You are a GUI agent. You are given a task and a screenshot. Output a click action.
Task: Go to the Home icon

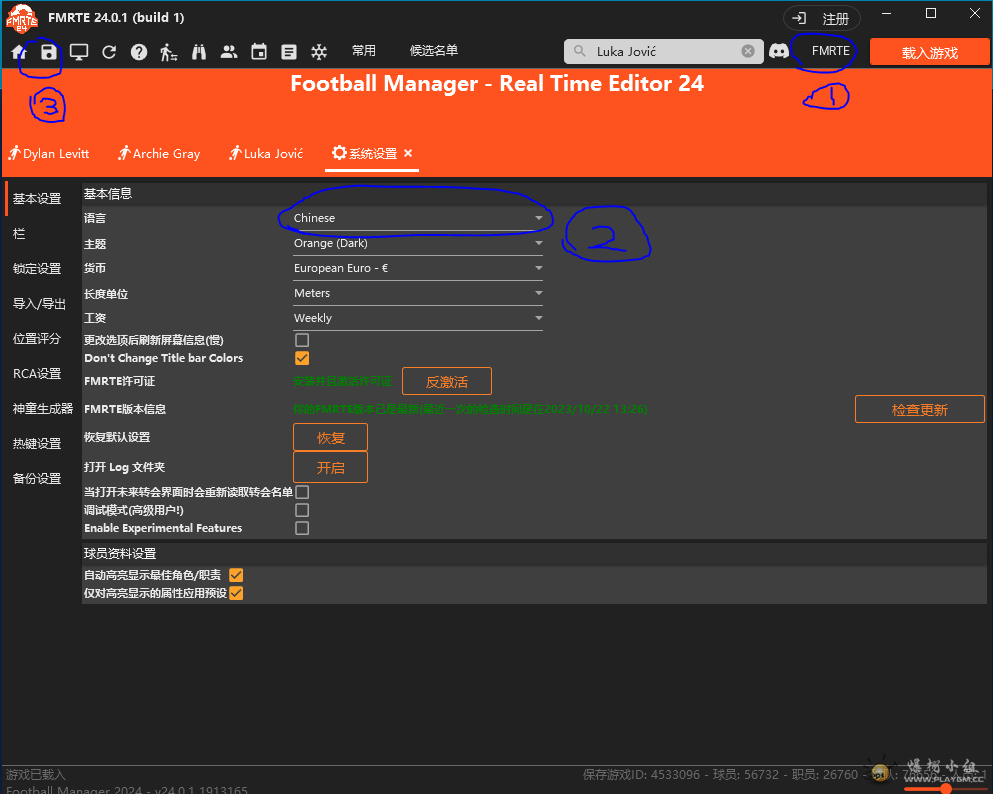click(19, 52)
